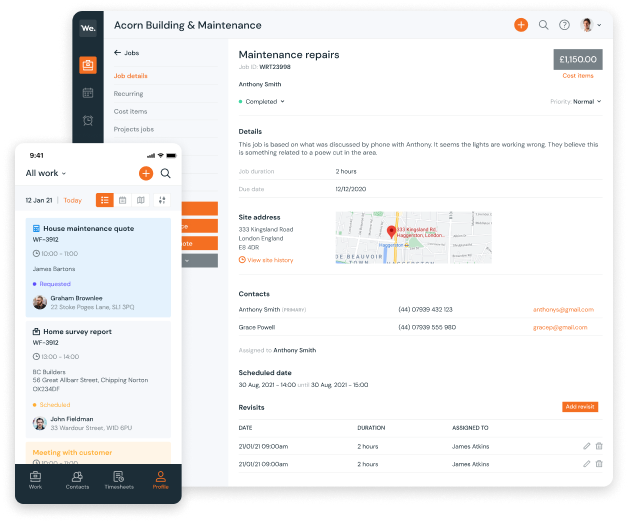
Task: Open the calendar icon in dark sidebar
Action: (x=88, y=93)
